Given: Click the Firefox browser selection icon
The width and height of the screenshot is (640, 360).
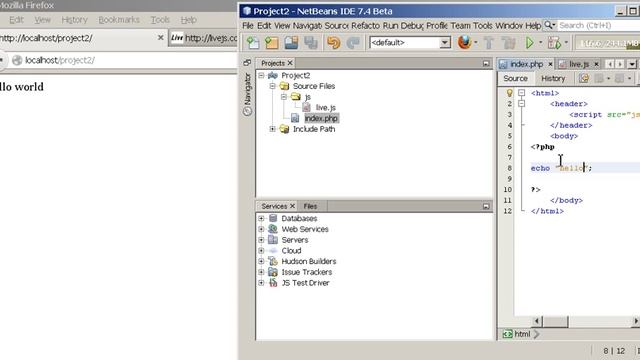Looking at the screenshot, I should point(464,42).
